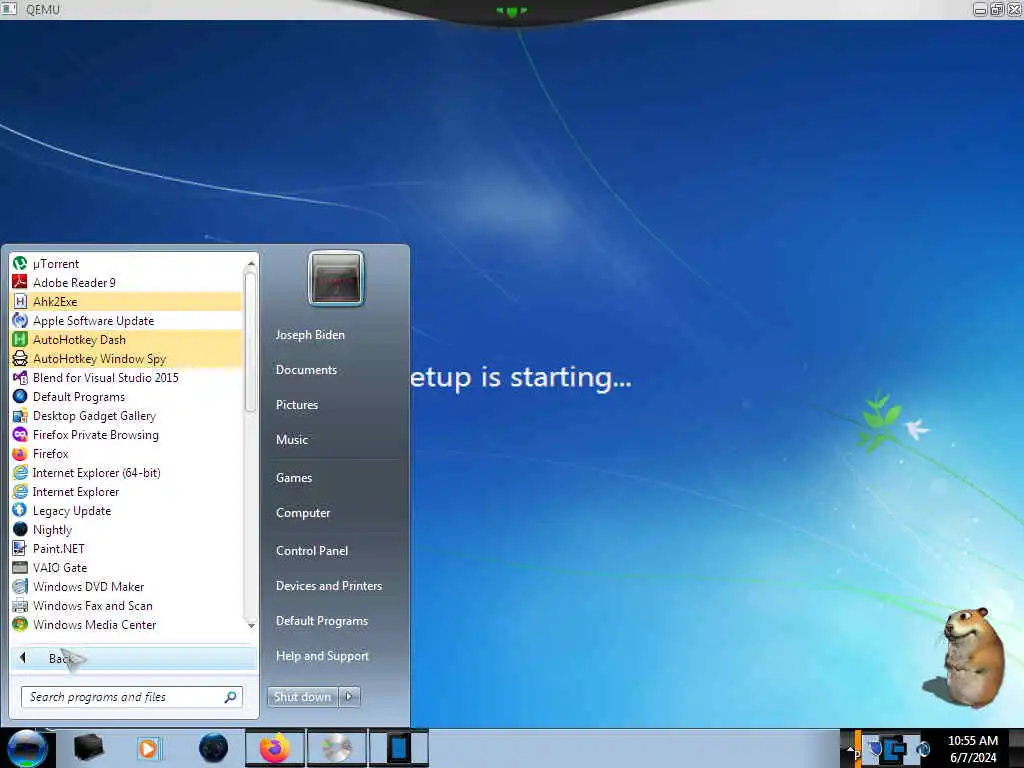This screenshot has height=768, width=1024.
Task: Launch Firefox icon from the programs list
Action: [20, 454]
